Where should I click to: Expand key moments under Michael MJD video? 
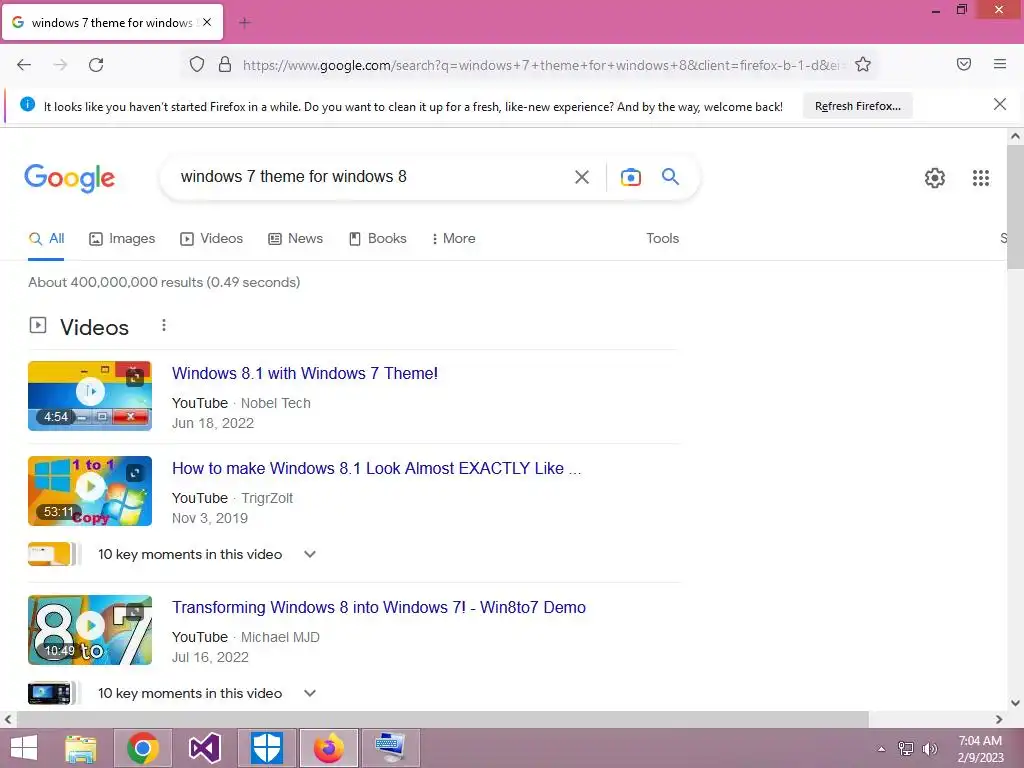pos(310,694)
